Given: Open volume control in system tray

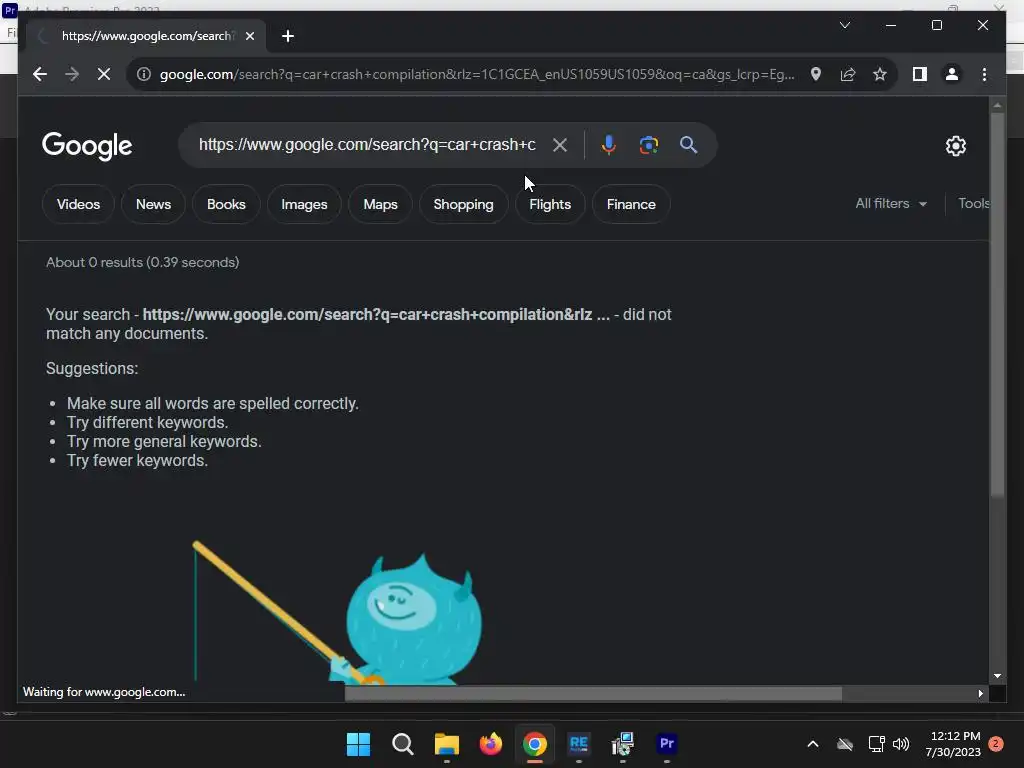Looking at the screenshot, I should [x=901, y=744].
